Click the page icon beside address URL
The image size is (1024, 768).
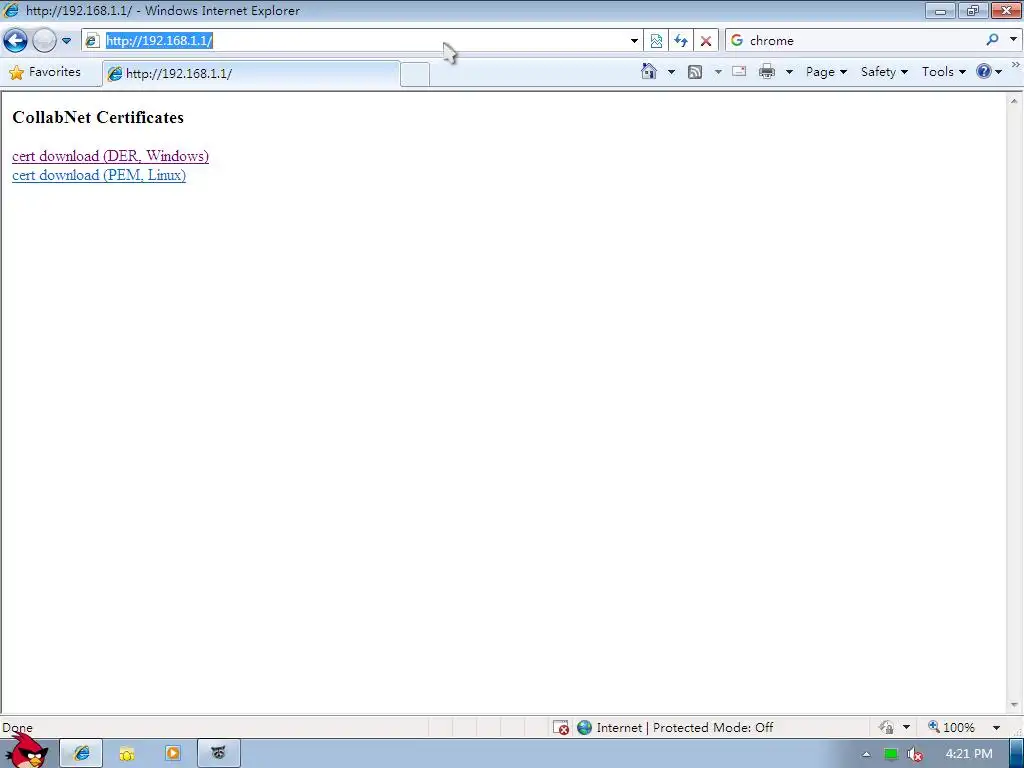tap(92, 40)
